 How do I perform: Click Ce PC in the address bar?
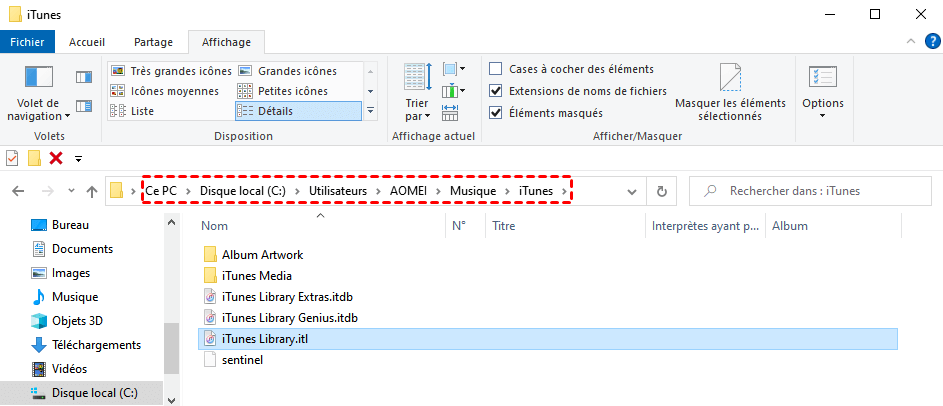161,191
